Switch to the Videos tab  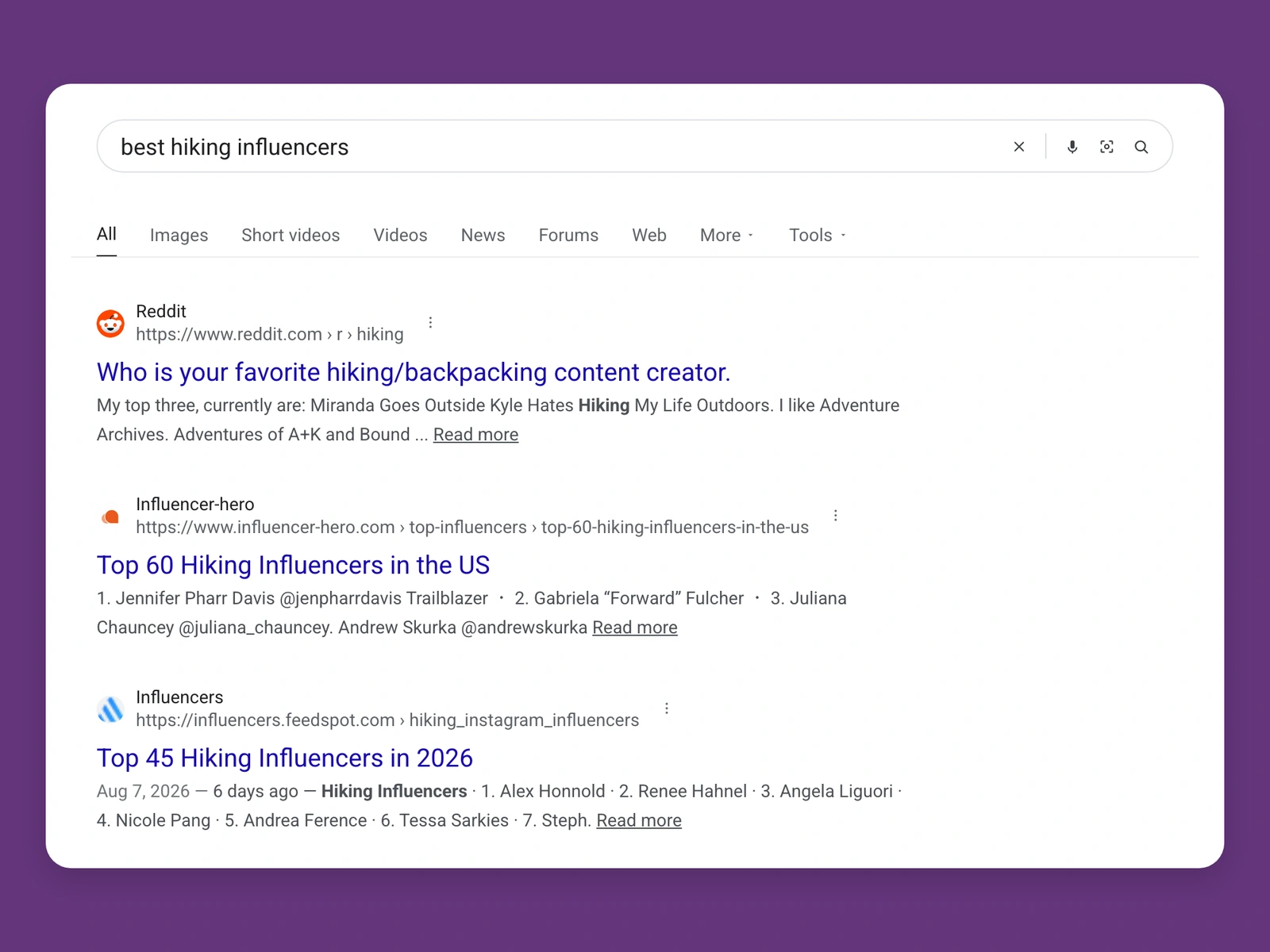(x=400, y=235)
